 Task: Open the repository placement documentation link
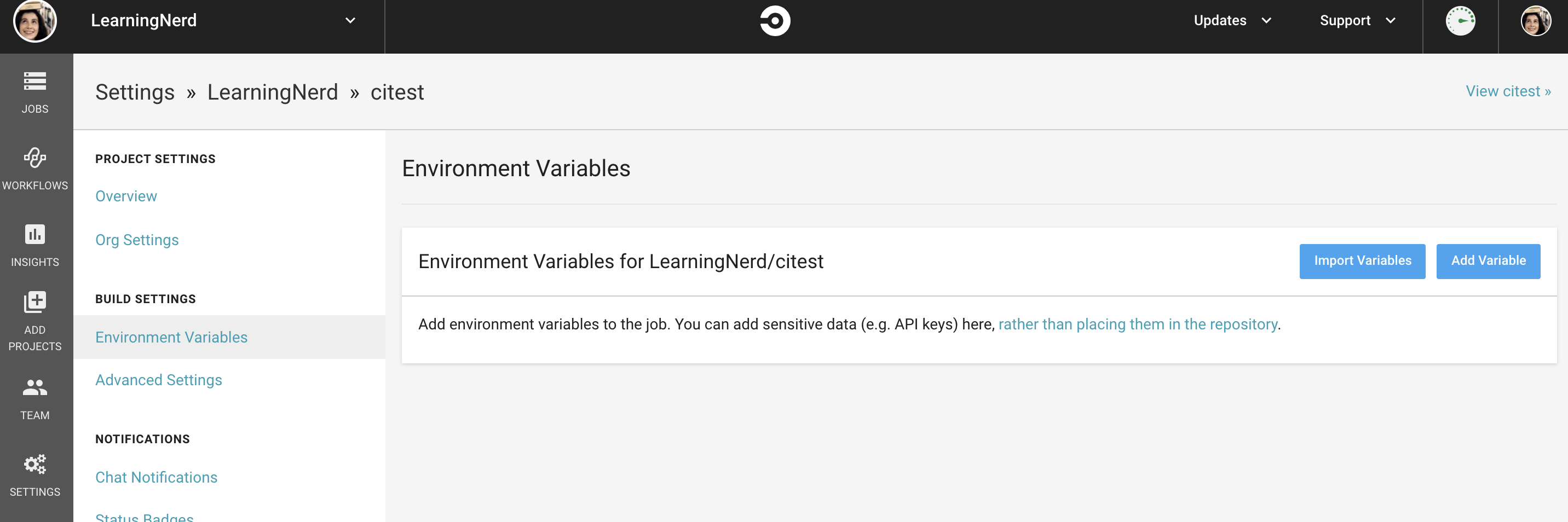pos(1137,324)
